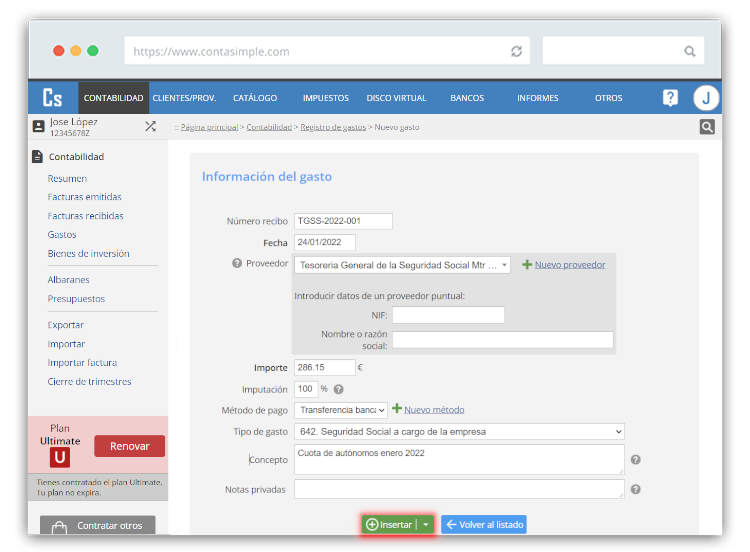The height and width of the screenshot is (552, 750).
Task: Click the Contratar otros button
Action: [98, 525]
